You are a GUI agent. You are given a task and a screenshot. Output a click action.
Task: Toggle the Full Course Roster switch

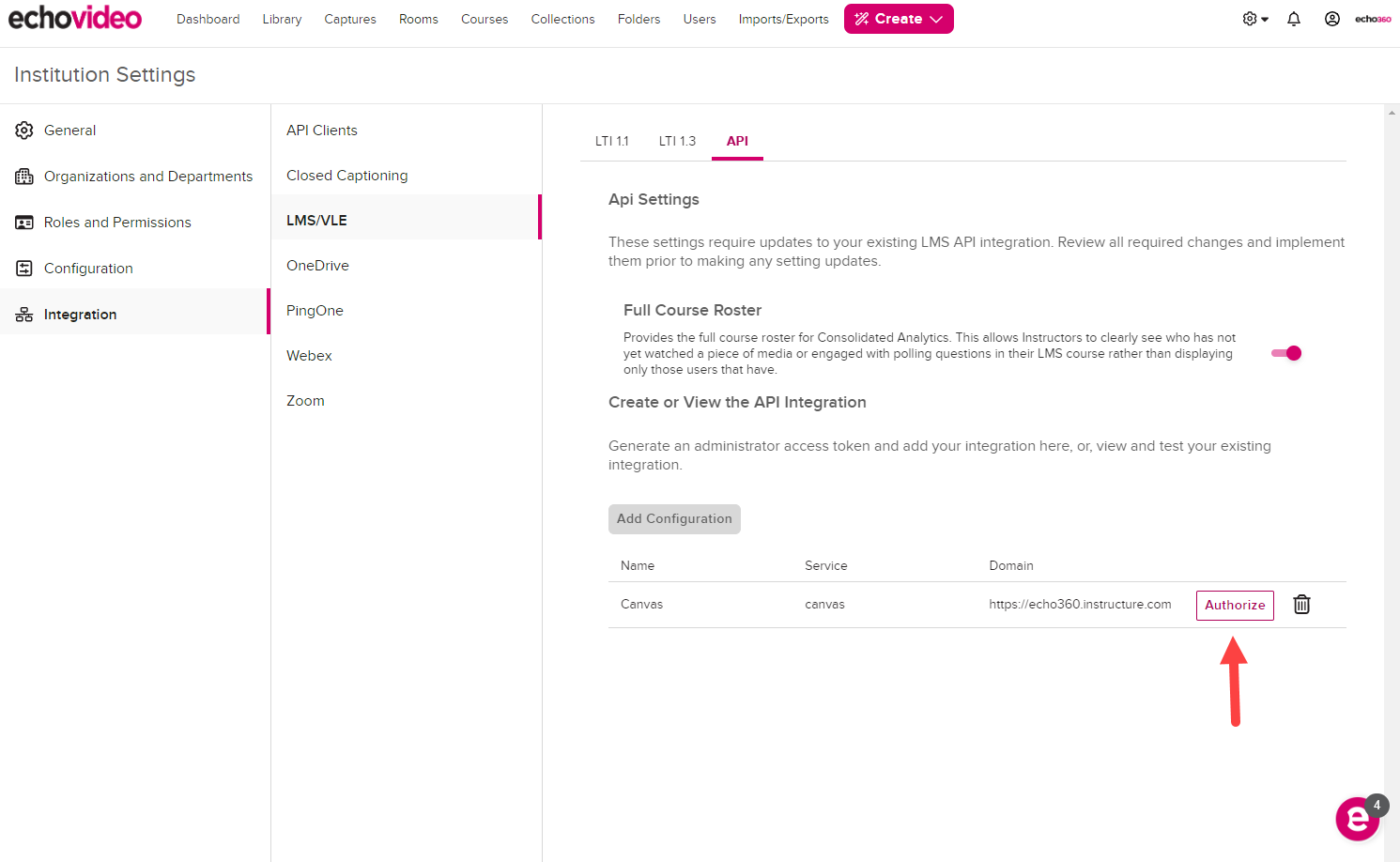1286,353
